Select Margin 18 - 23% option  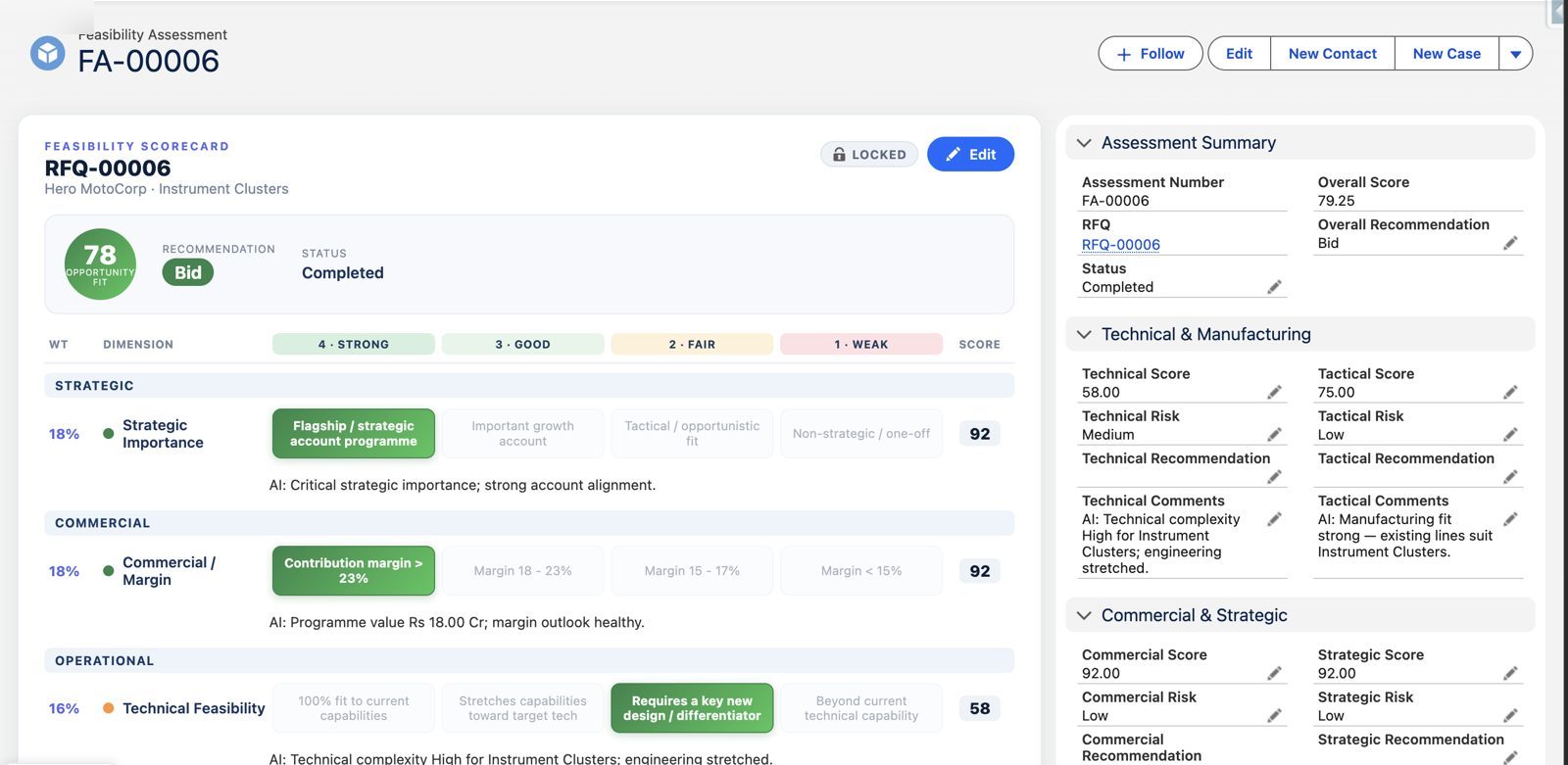pos(522,571)
